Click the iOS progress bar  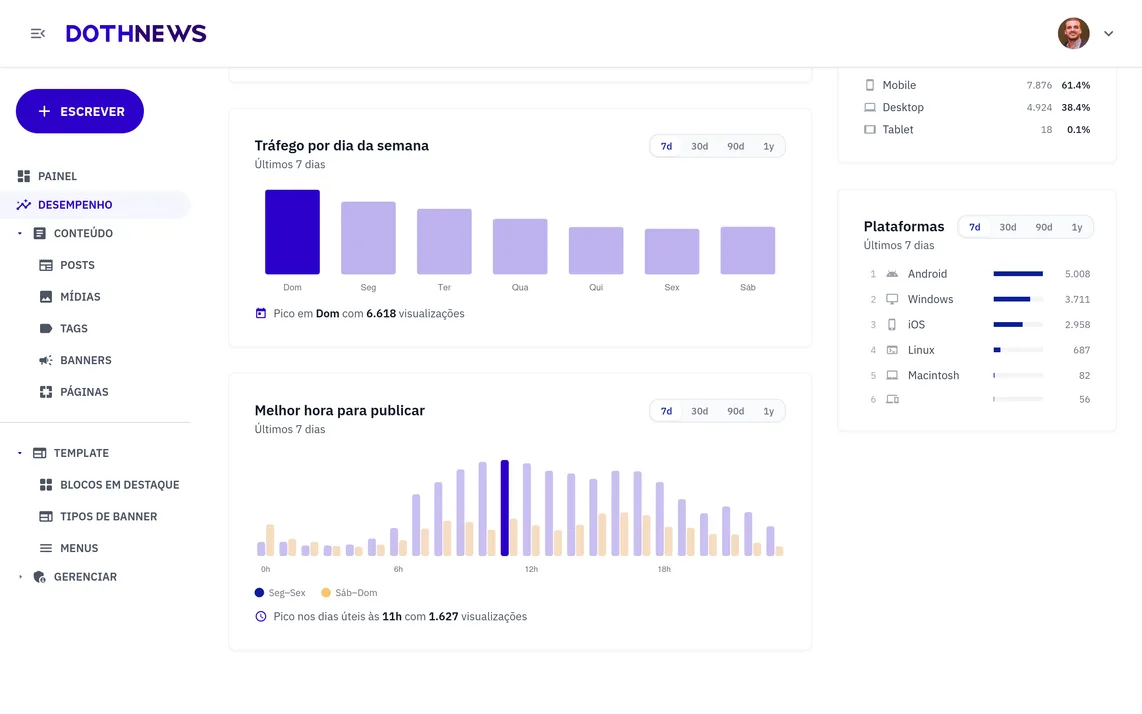tap(1018, 324)
